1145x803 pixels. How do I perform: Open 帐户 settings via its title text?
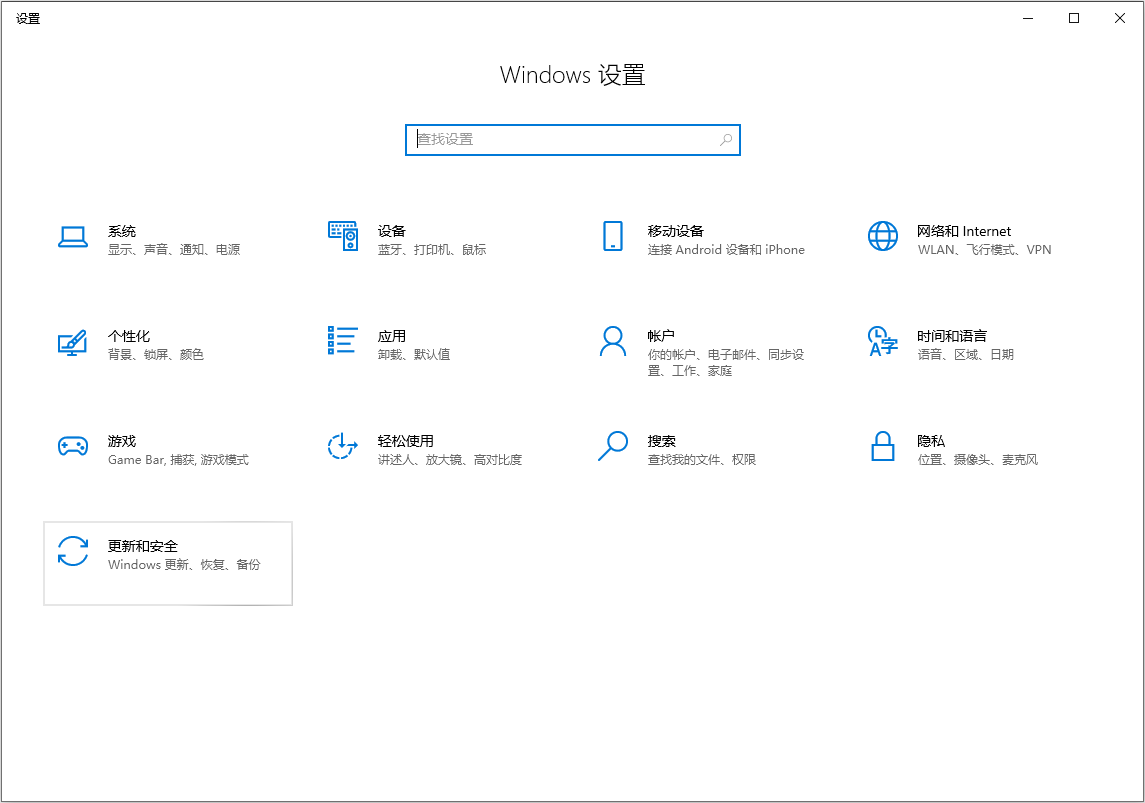click(x=661, y=336)
